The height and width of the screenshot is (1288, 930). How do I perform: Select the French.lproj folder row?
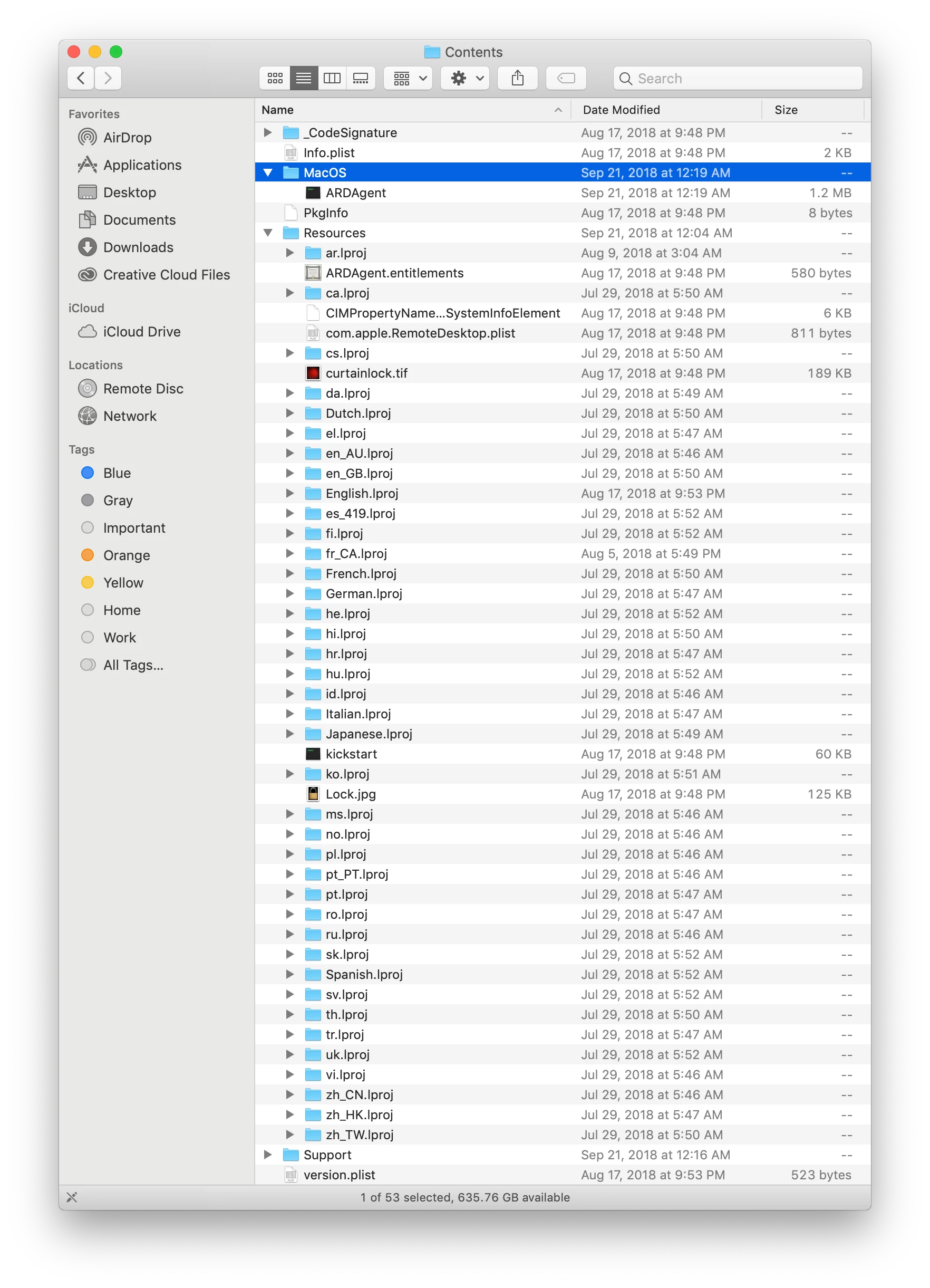[563, 573]
